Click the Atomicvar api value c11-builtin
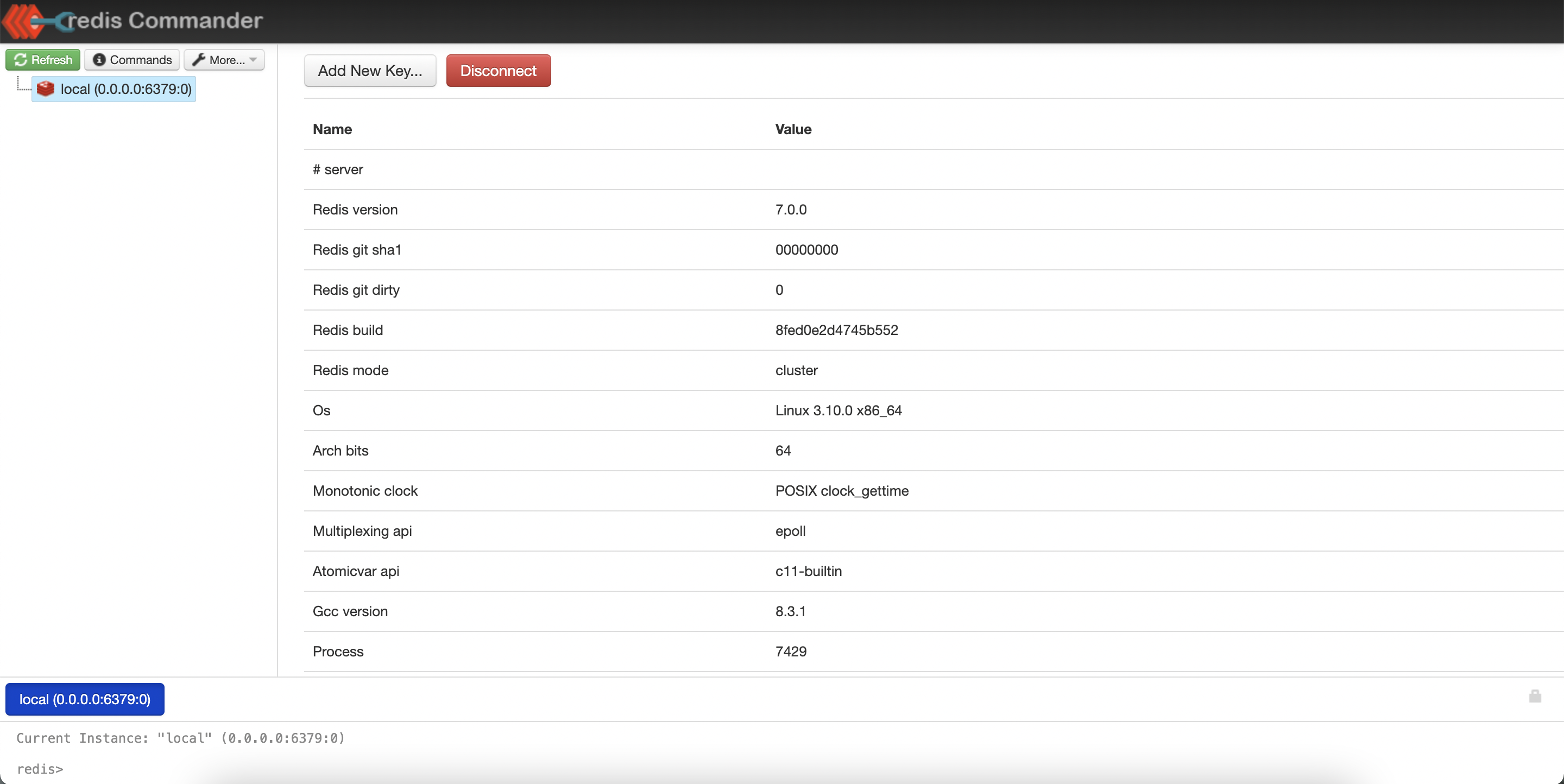Screen dimensions: 1564x784 pyautogui.click(x=808, y=571)
